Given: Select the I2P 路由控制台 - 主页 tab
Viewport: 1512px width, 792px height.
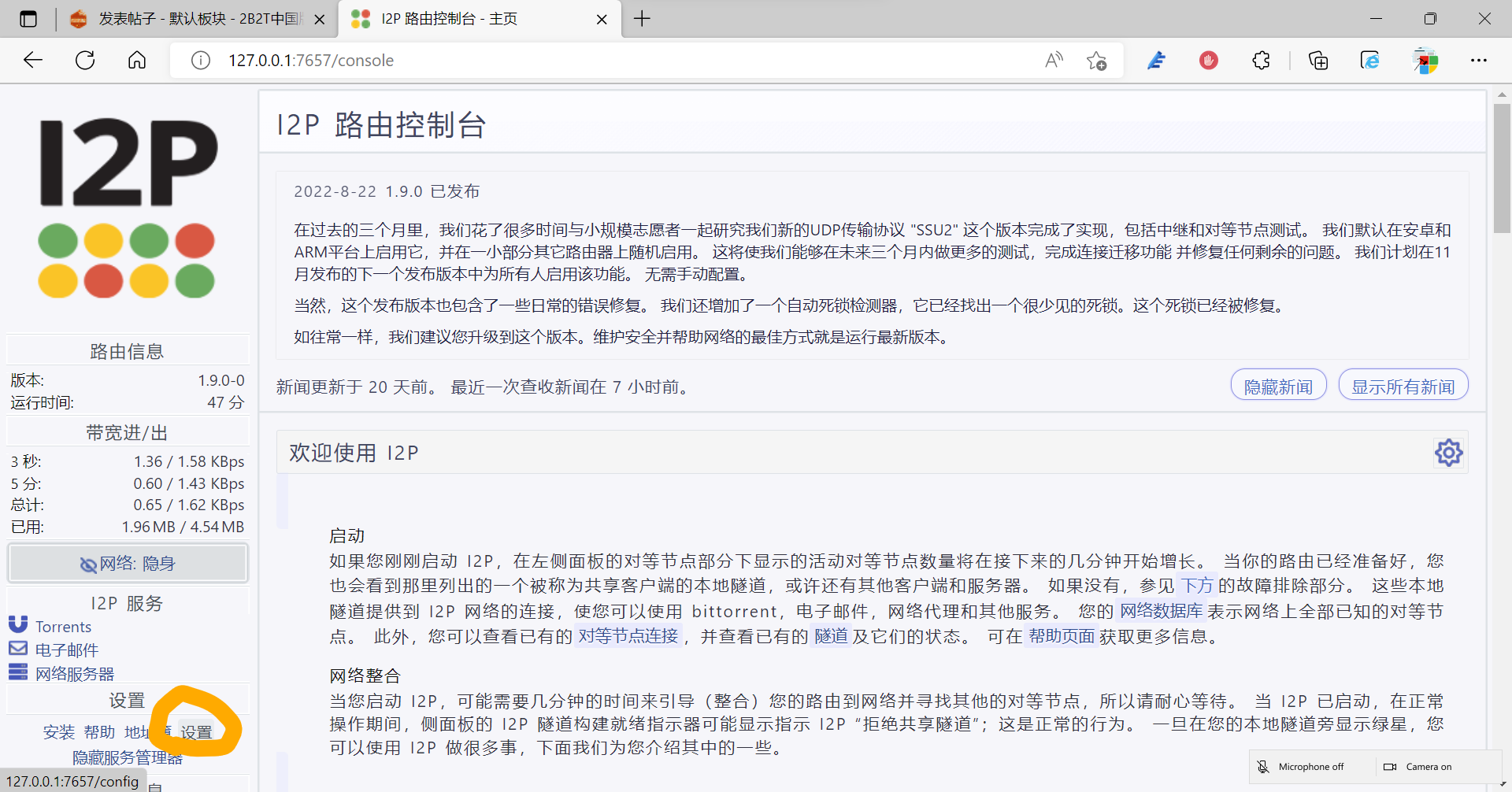Looking at the screenshot, I should click(x=479, y=19).
